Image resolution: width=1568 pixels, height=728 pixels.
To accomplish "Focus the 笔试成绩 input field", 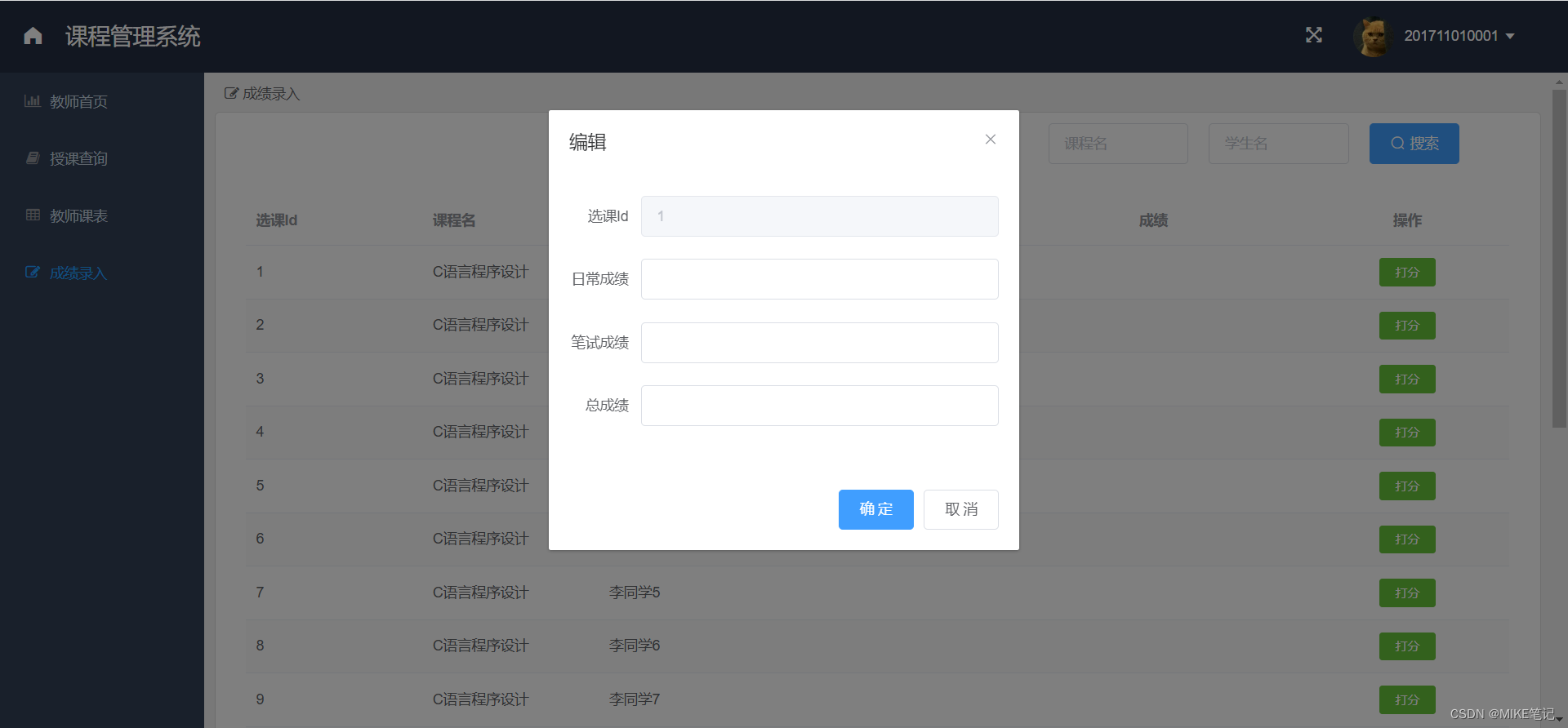I will point(820,343).
